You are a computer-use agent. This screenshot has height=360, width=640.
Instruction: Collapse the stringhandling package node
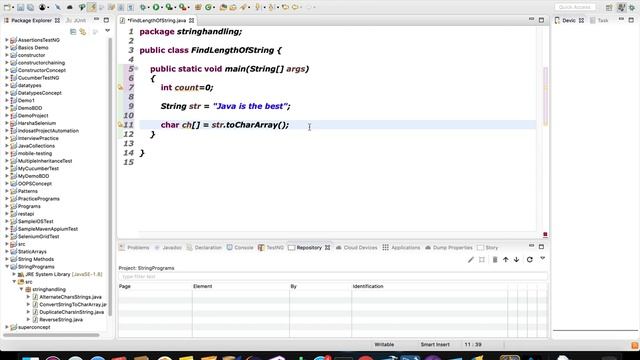pyautogui.click(x=22, y=289)
